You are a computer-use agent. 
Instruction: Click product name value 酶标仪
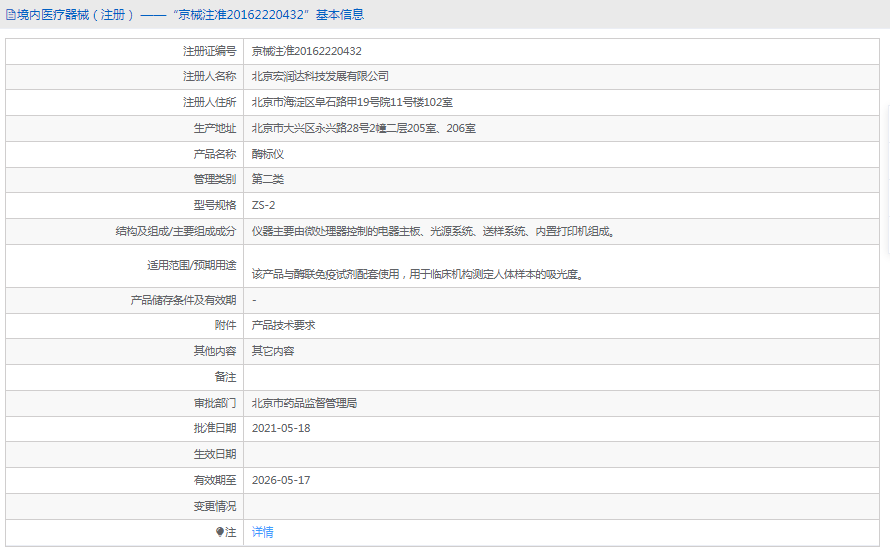pyautogui.click(x=267, y=154)
